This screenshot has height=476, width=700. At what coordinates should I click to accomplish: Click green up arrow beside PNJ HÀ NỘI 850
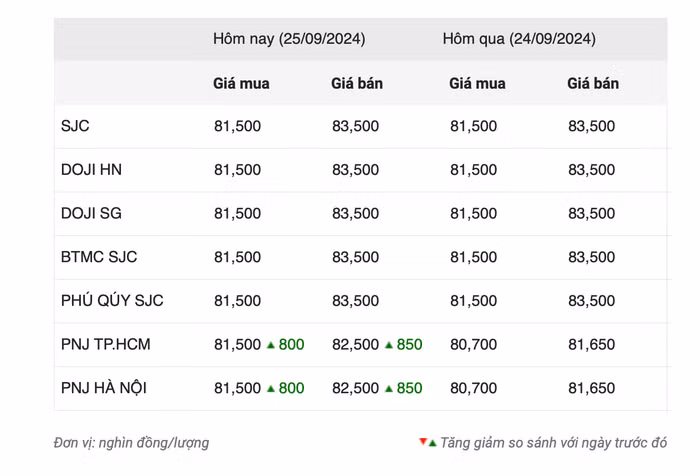pyautogui.click(x=388, y=388)
